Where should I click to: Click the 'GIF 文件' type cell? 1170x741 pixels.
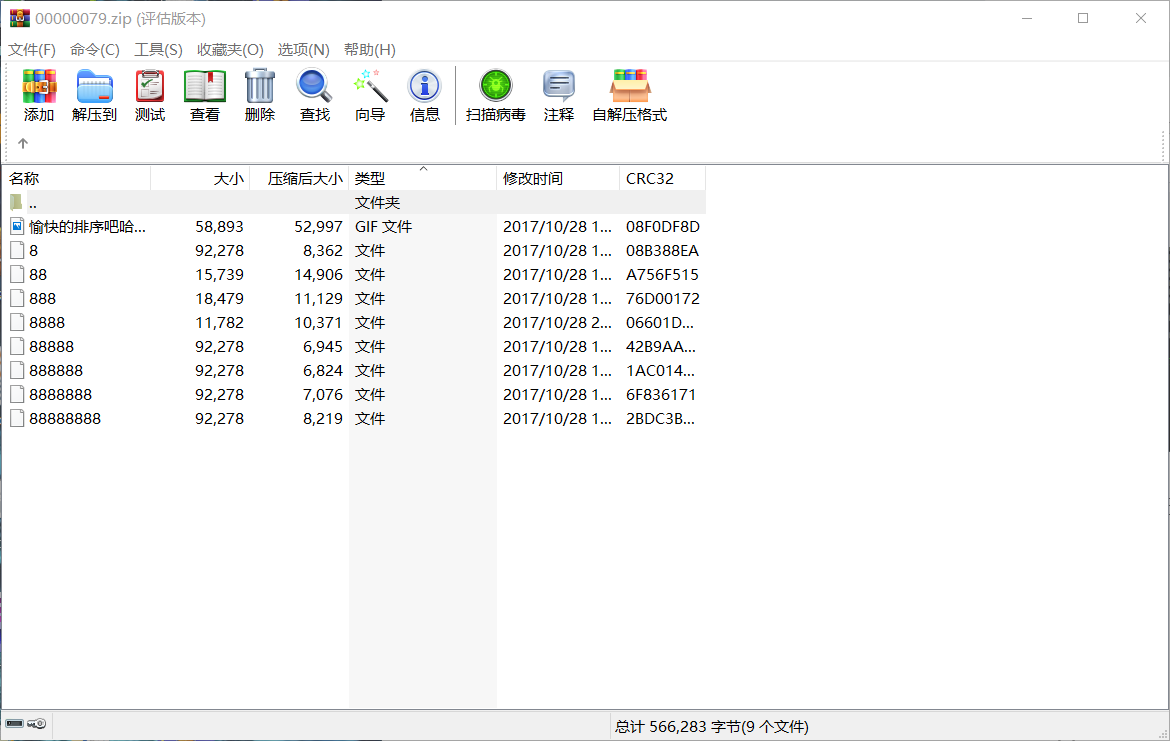click(383, 226)
